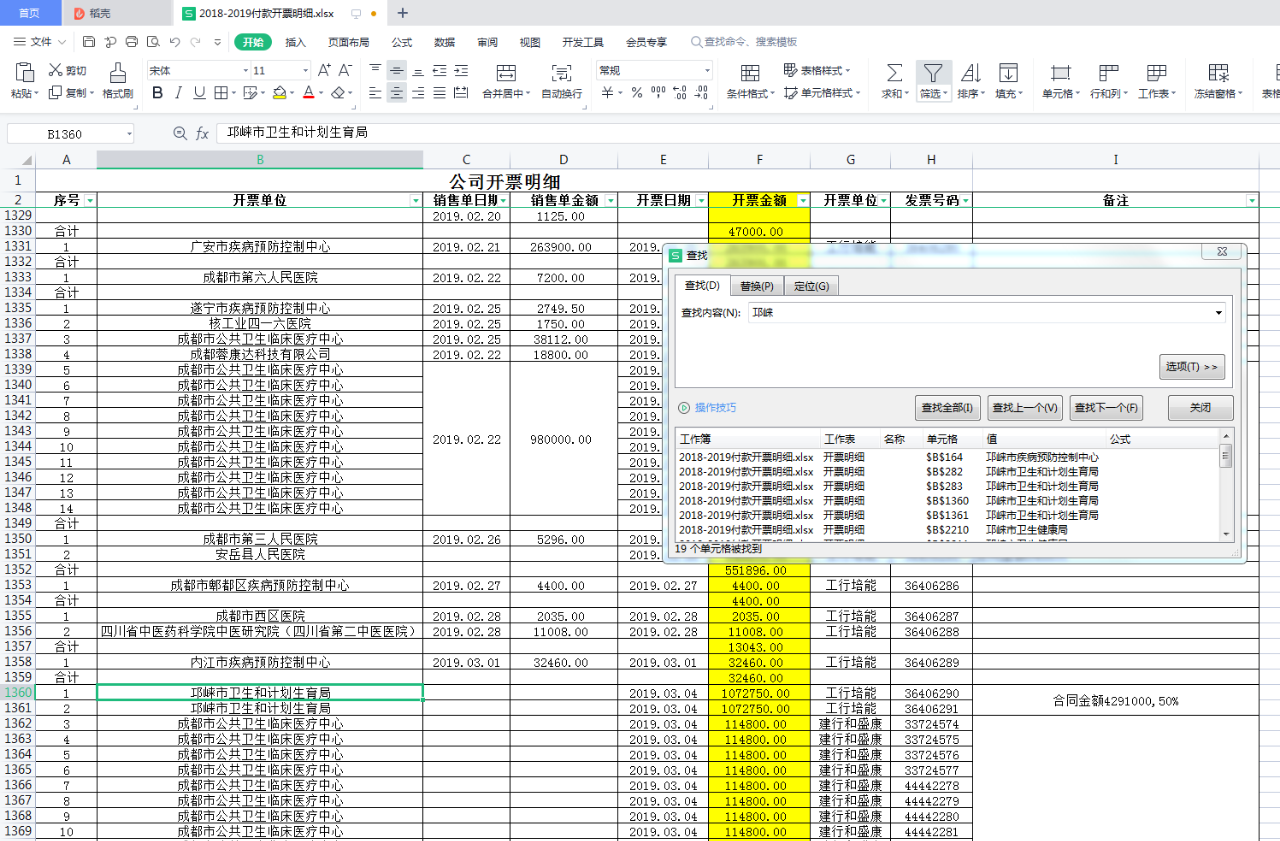Toggle italic formatting in the ribbon

[178, 93]
